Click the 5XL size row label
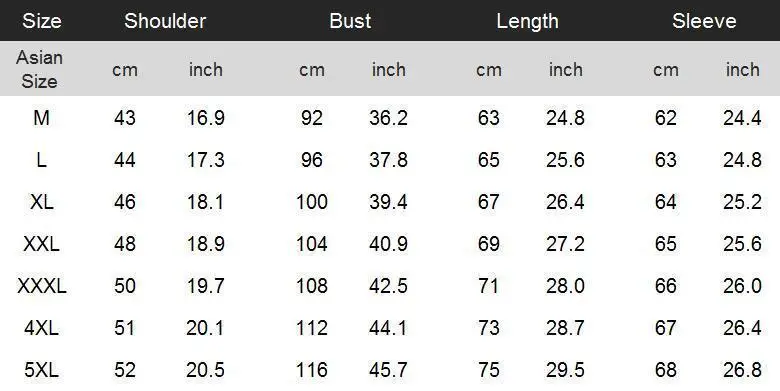Viewport: 780px width, 391px height. (41, 370)
